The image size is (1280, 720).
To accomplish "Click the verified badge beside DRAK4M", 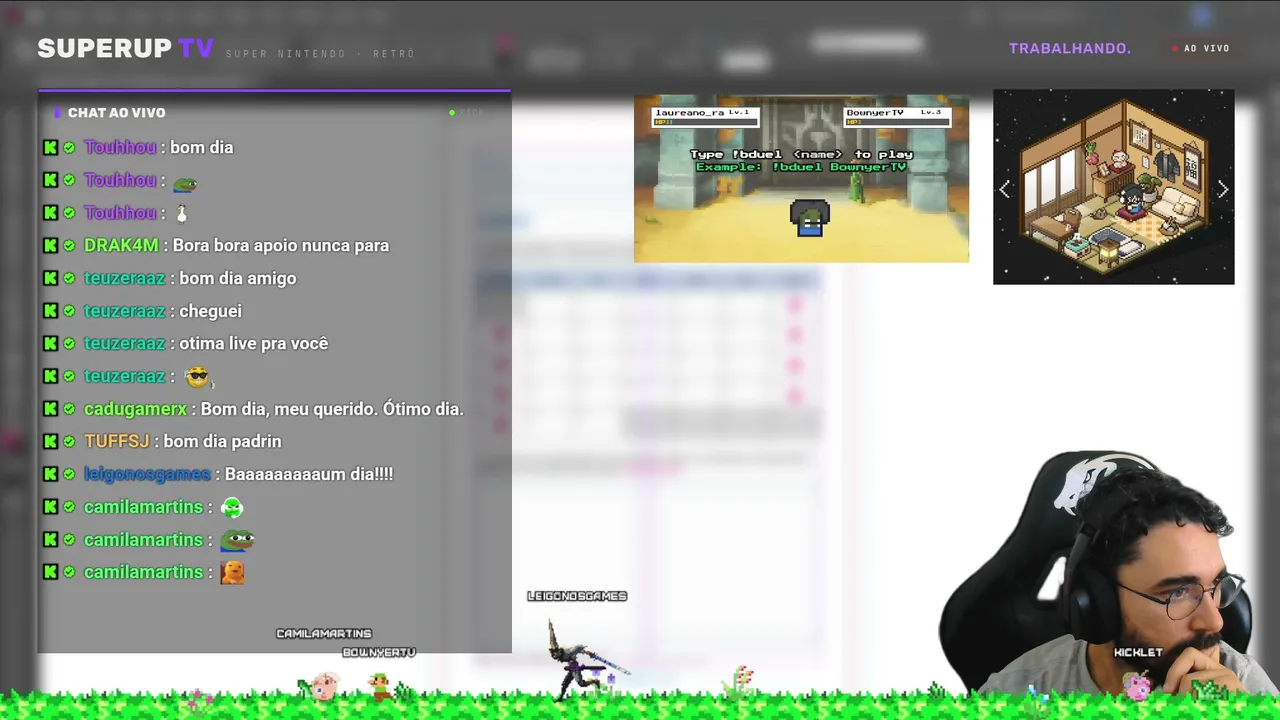I will pos(69,245).
